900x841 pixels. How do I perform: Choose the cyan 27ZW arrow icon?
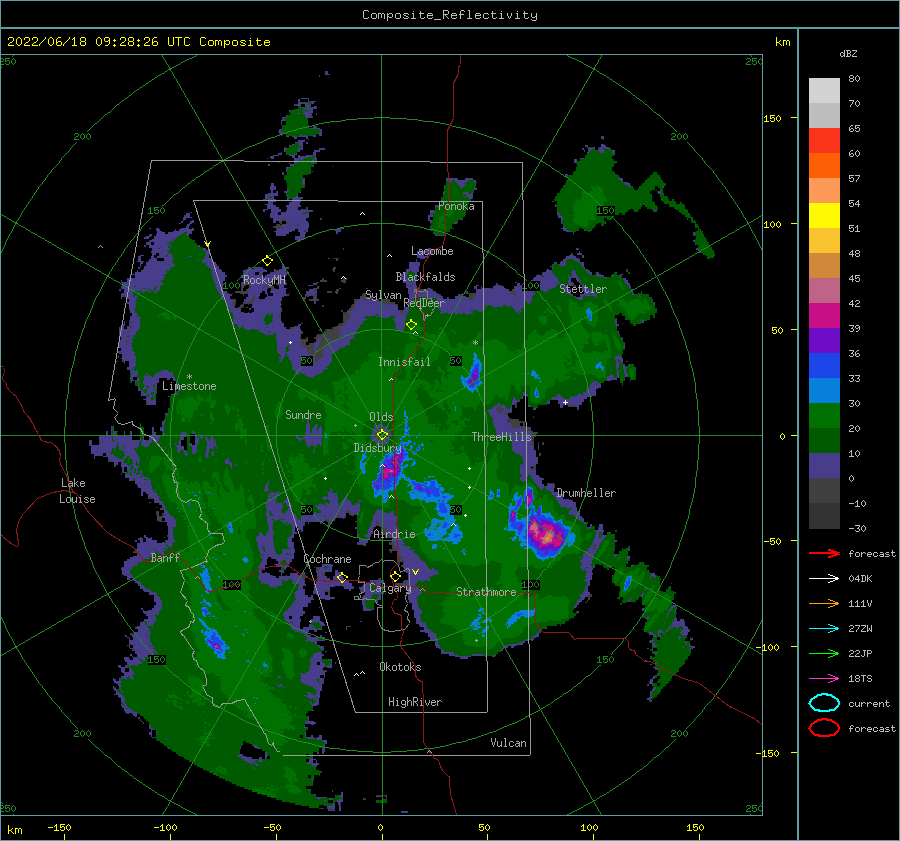click(x=824, y=628)
